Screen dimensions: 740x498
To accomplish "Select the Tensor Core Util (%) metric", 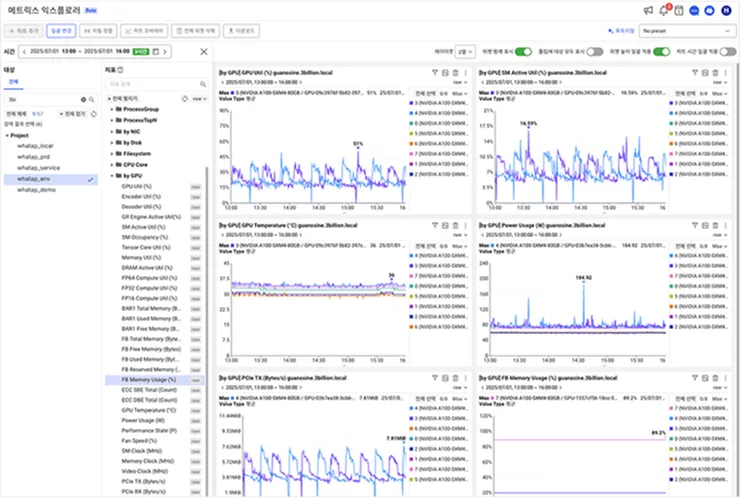I will 146,247.
